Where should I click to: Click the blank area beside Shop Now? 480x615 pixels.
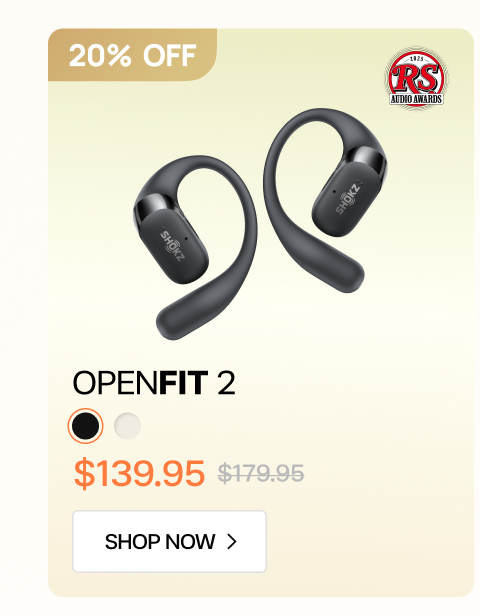tap(369, 542)
